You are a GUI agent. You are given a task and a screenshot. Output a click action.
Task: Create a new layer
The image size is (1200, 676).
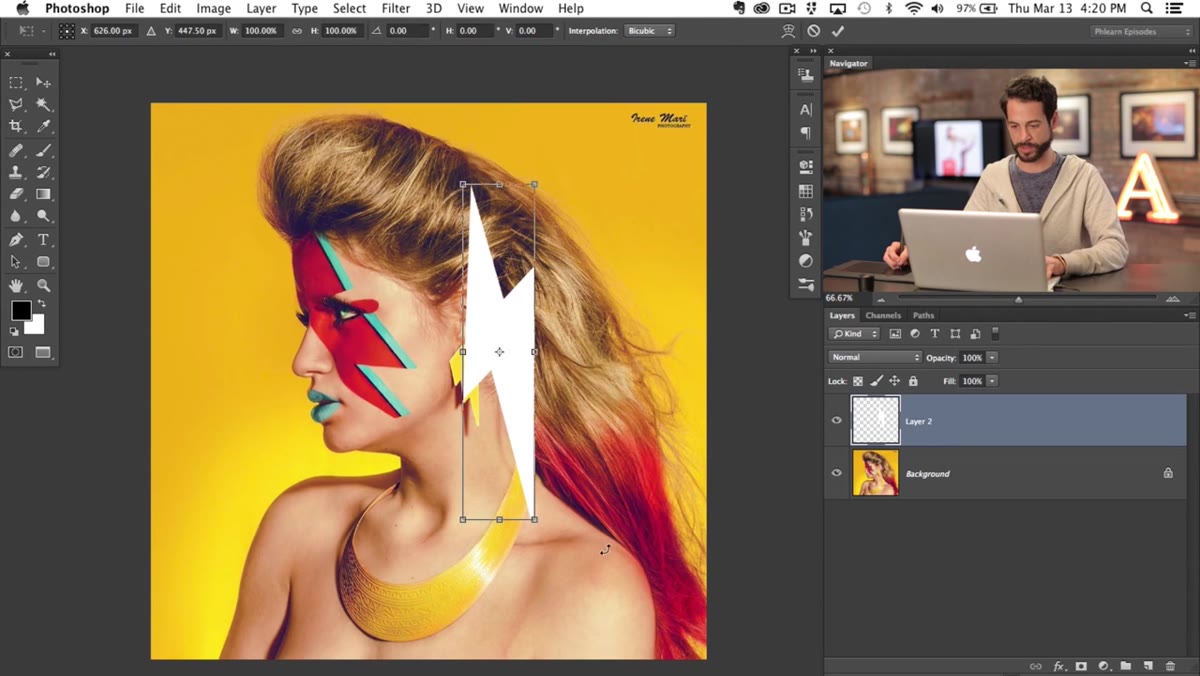(x=1148, y=666)
